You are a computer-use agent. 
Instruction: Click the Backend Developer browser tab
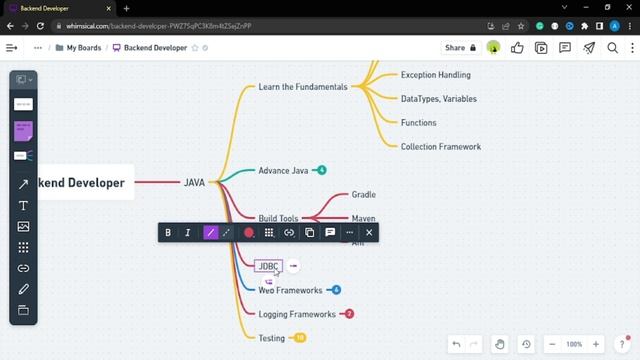[60, 9]
